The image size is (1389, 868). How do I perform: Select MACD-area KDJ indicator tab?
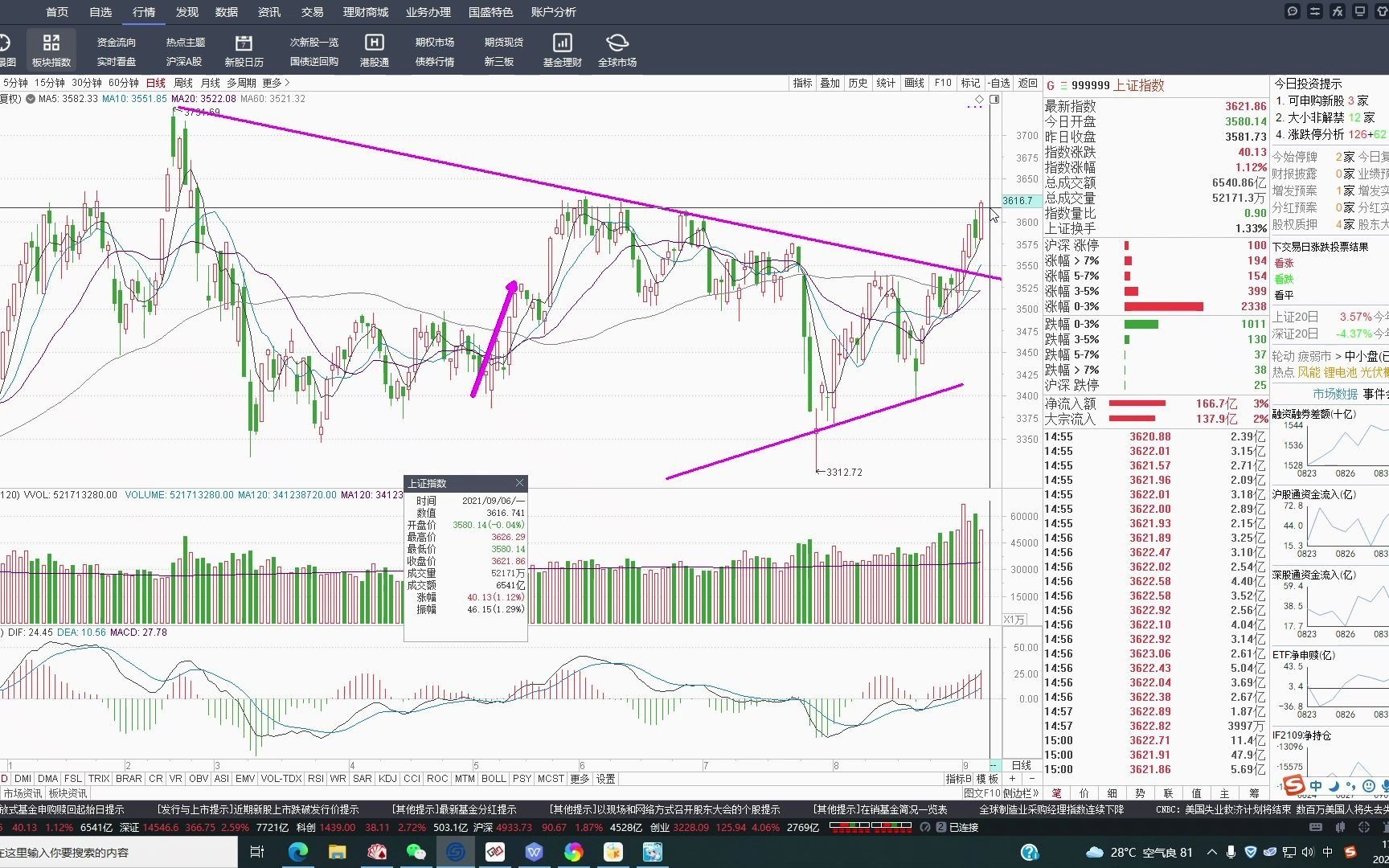387,779
